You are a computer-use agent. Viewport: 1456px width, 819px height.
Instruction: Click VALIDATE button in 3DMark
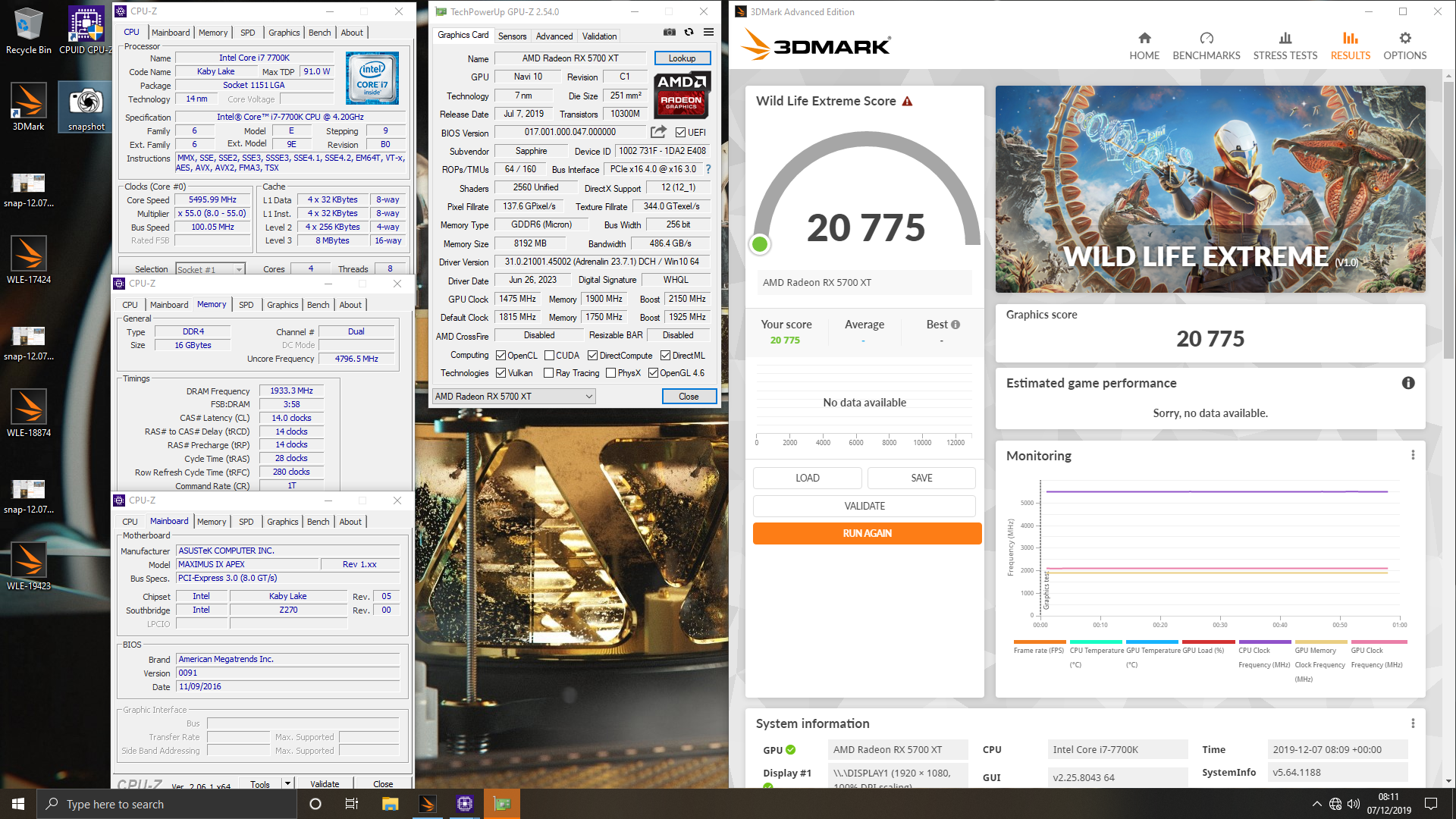(x=864, y=506)
